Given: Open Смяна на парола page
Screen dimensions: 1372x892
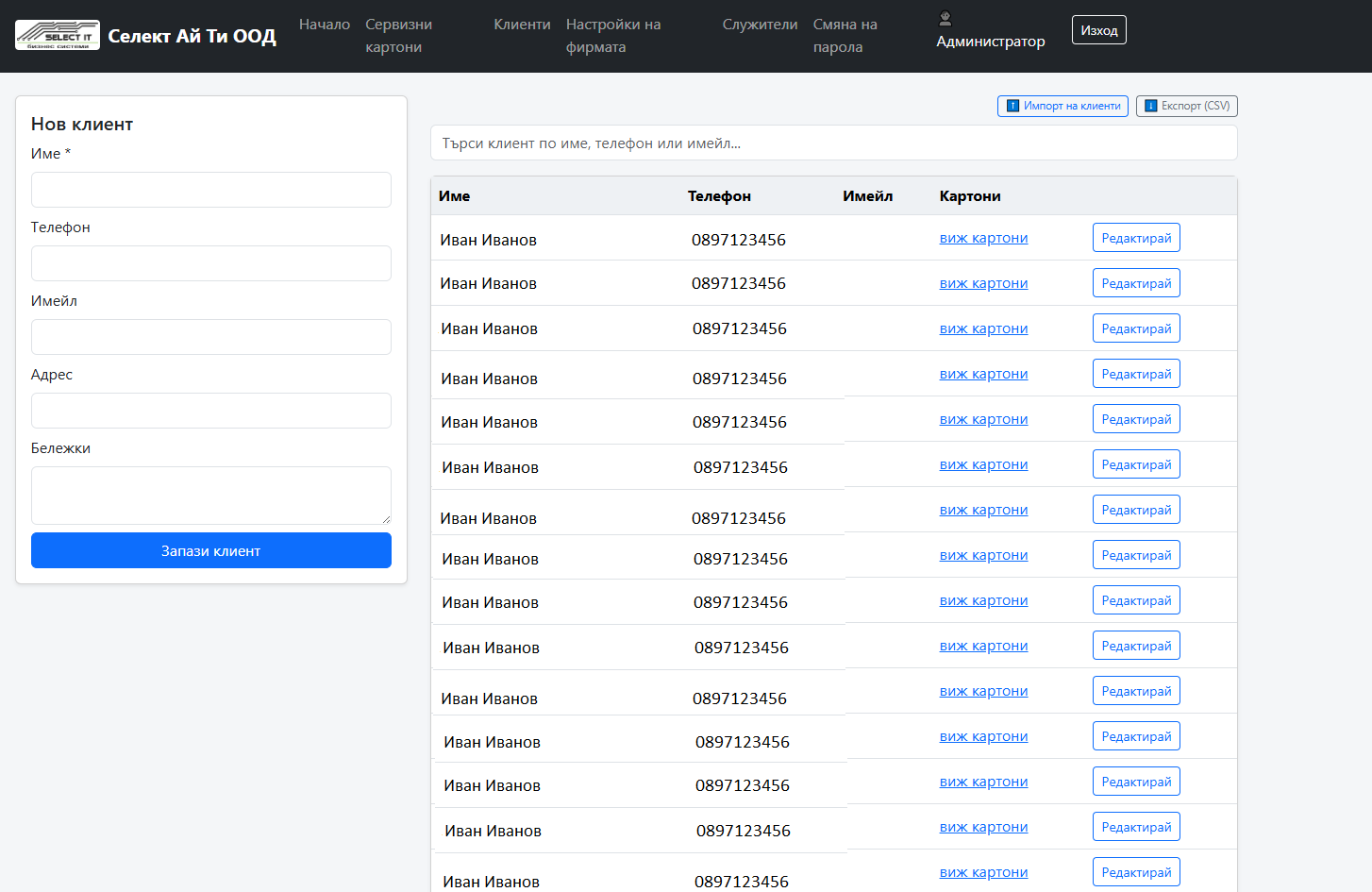Looking at the screenshot, I should click(x=845, y=36).
